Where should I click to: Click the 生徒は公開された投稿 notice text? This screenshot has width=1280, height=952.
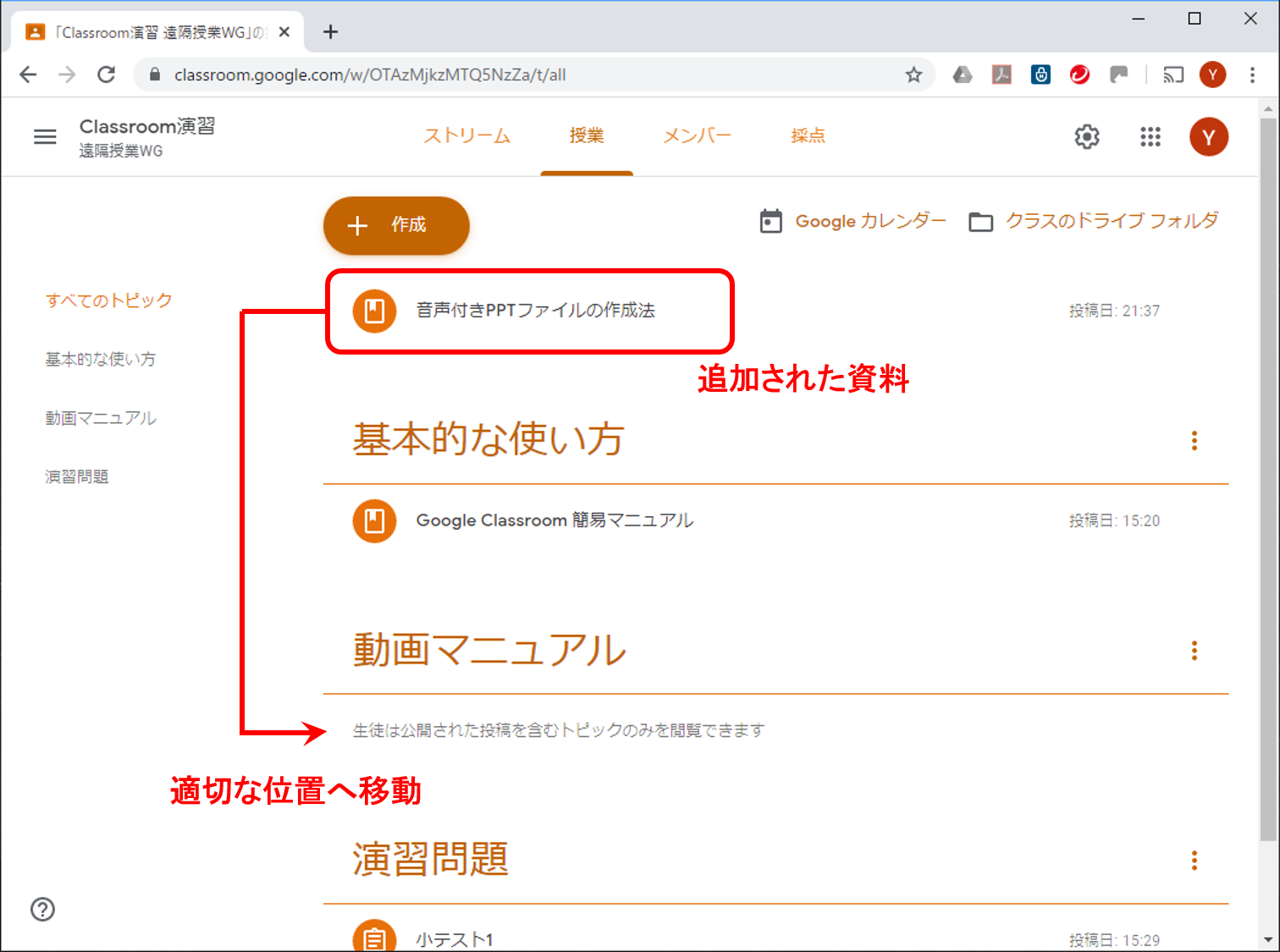559,729
